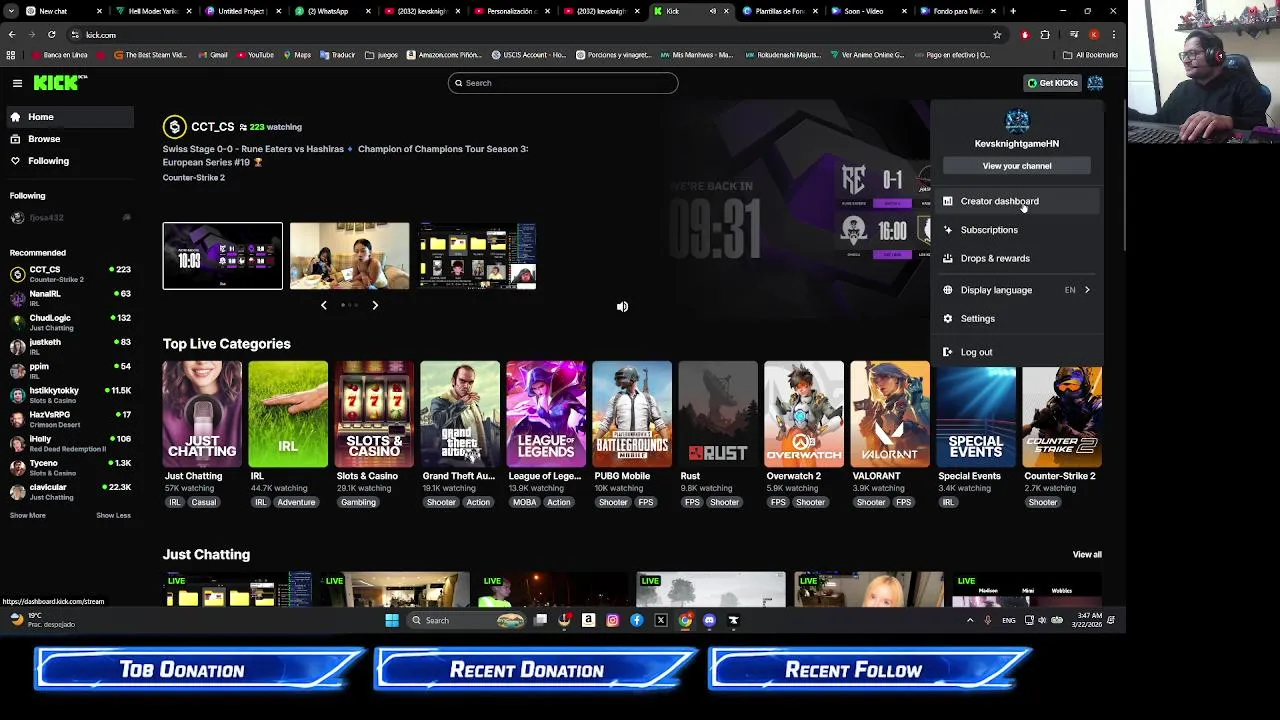Open Home in the sidebar
Screen dimensions: 1280x720
click(x=69, y=117)
